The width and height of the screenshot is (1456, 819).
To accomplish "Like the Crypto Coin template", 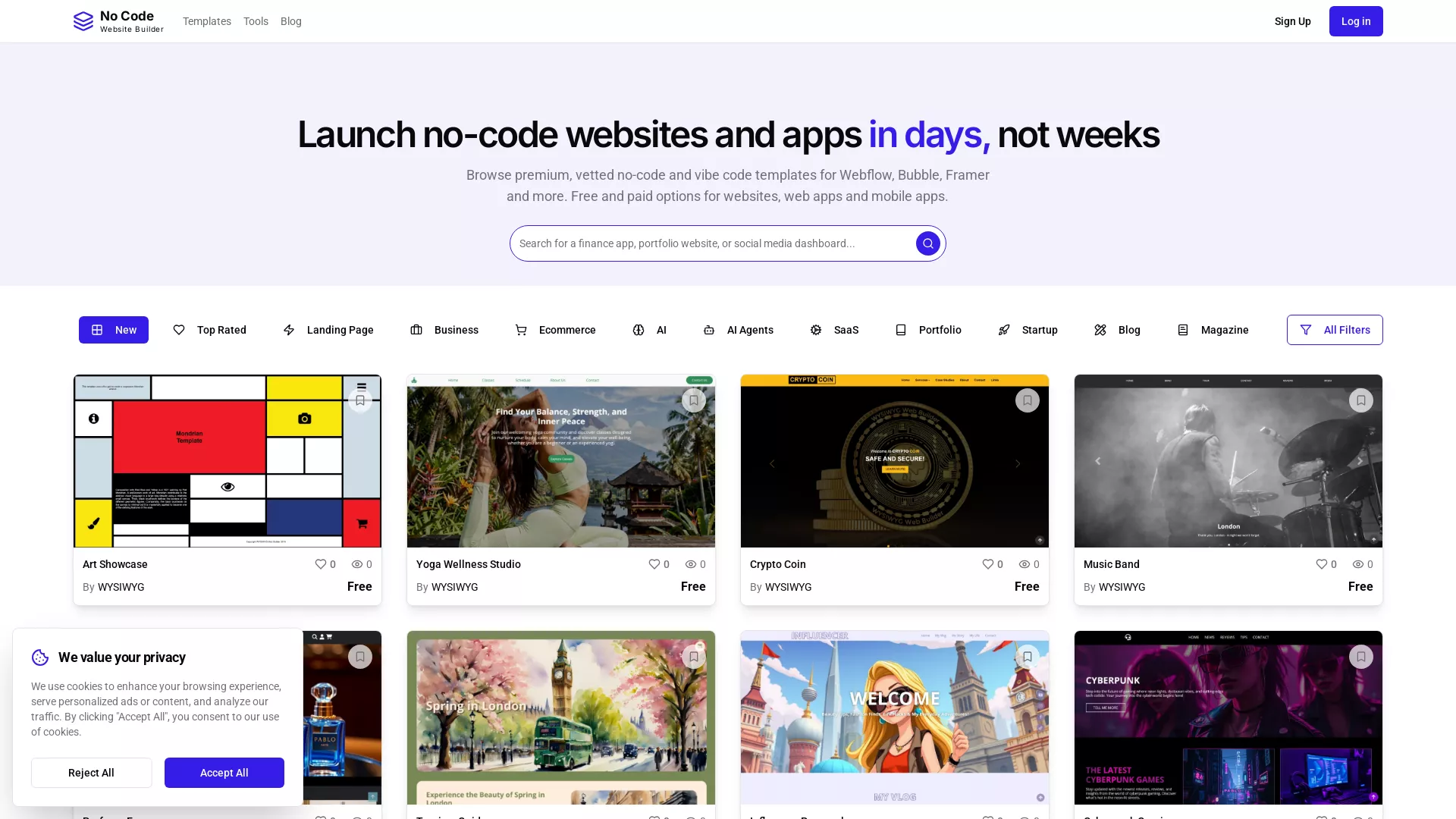I will [x=987, y=564].
